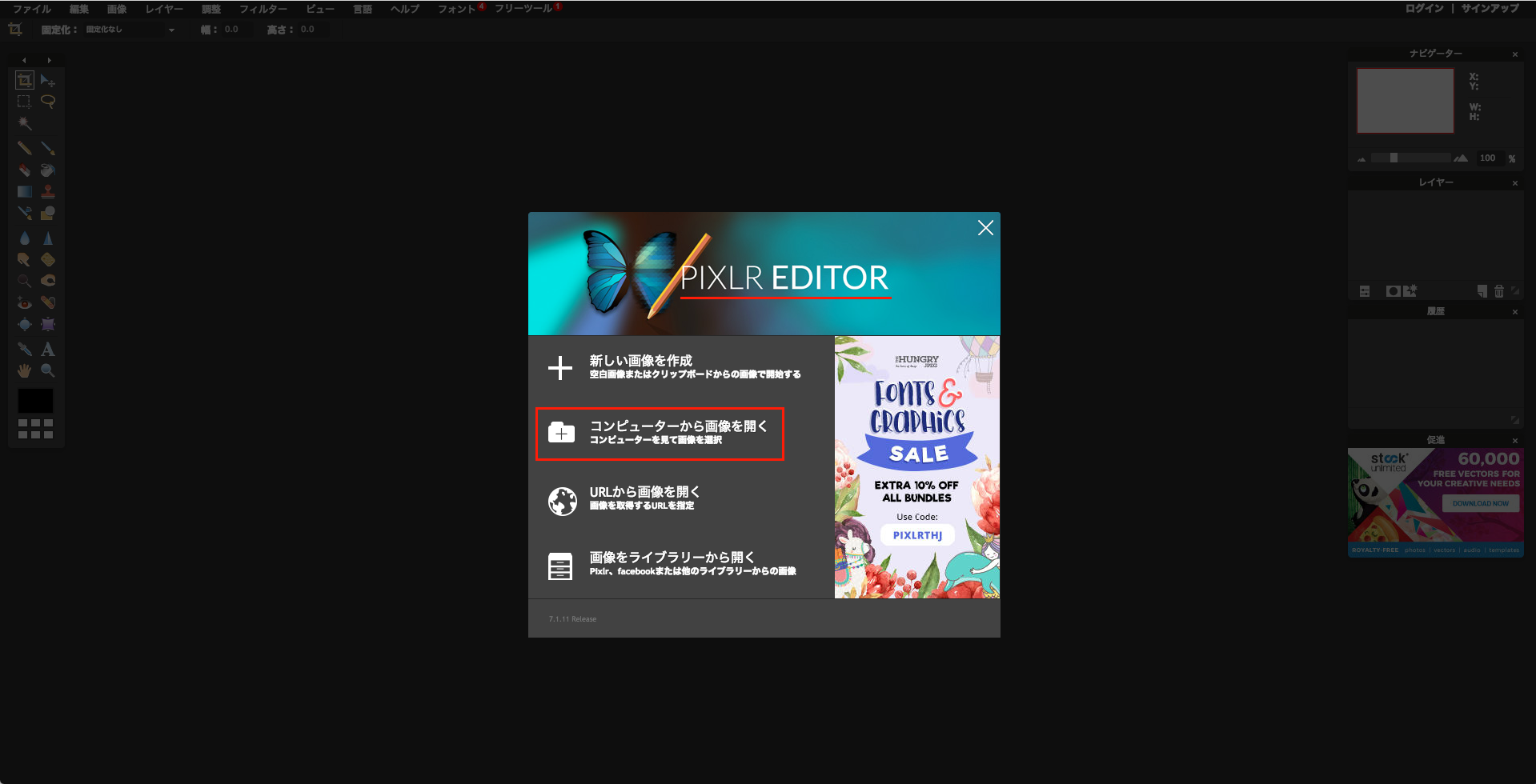Expand toolbox with right arrow
This screenshot has width=1536, height=784.
coord(49,60)
